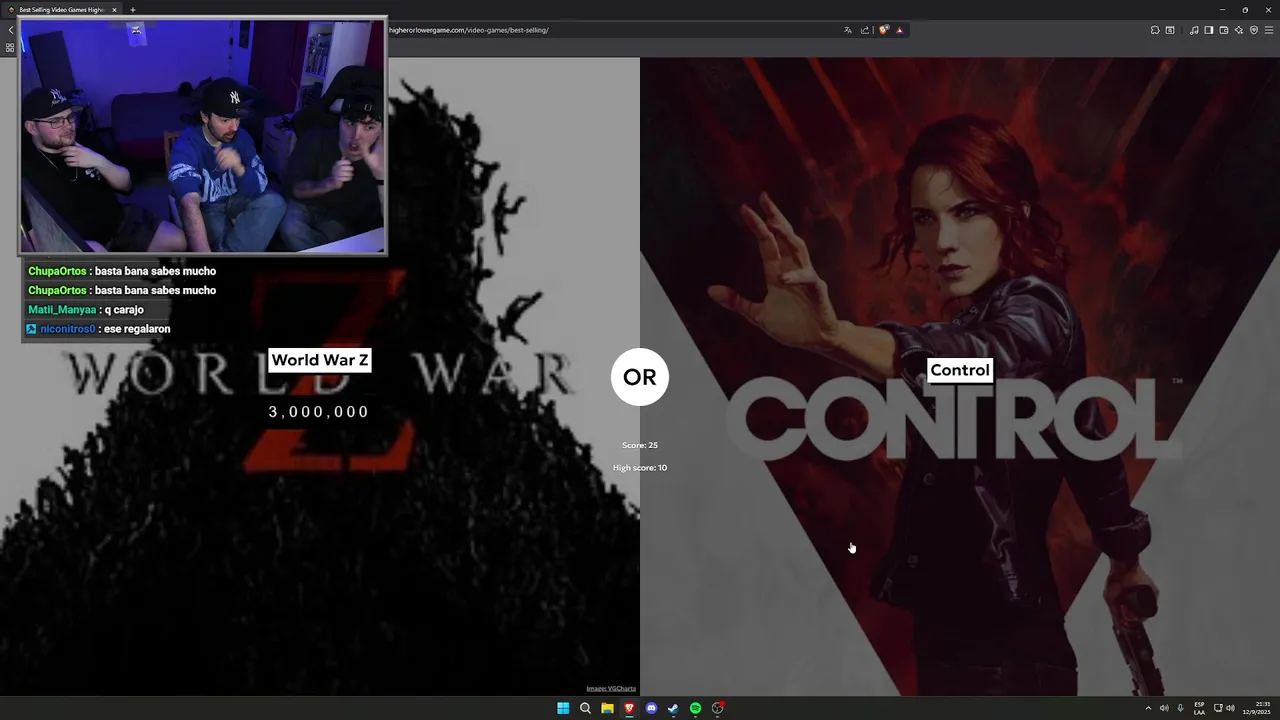This screenshot has width=1280, height=720.
Task: Open Discord from the taskbar
Action: pyautogui.click(x=651, y=708)
